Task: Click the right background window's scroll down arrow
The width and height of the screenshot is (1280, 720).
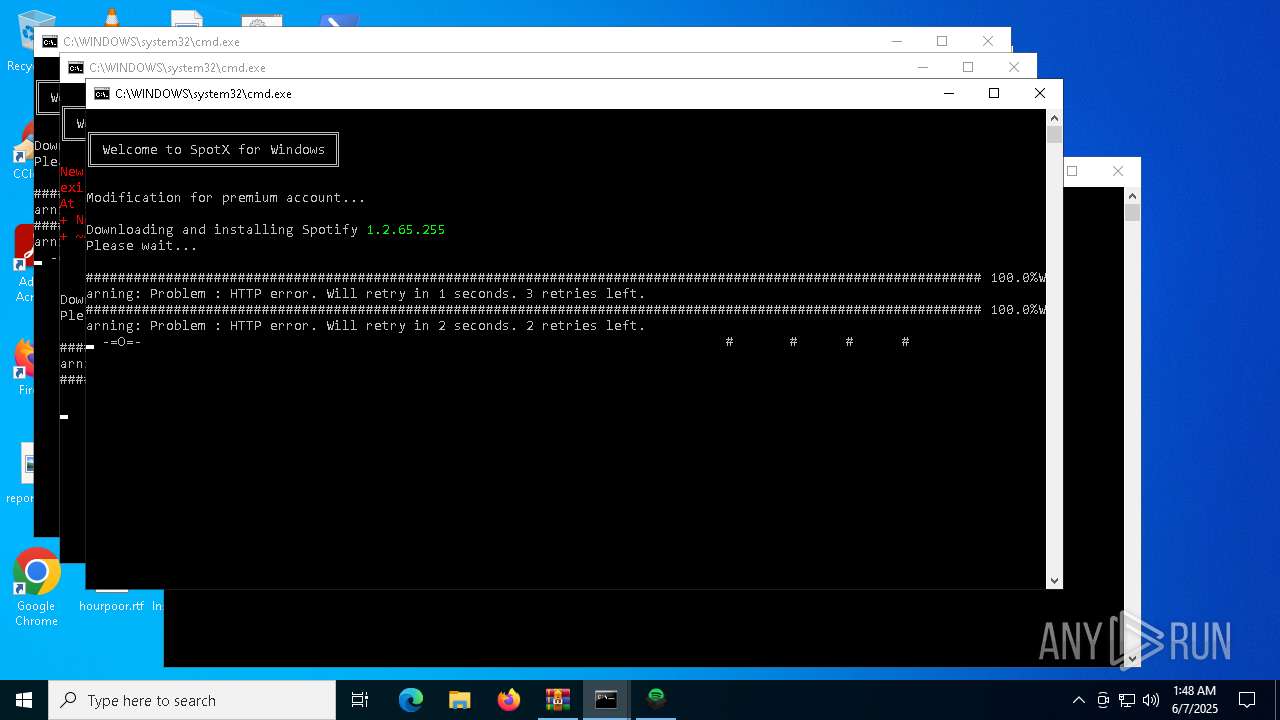Action: (x=1132, y=659)
